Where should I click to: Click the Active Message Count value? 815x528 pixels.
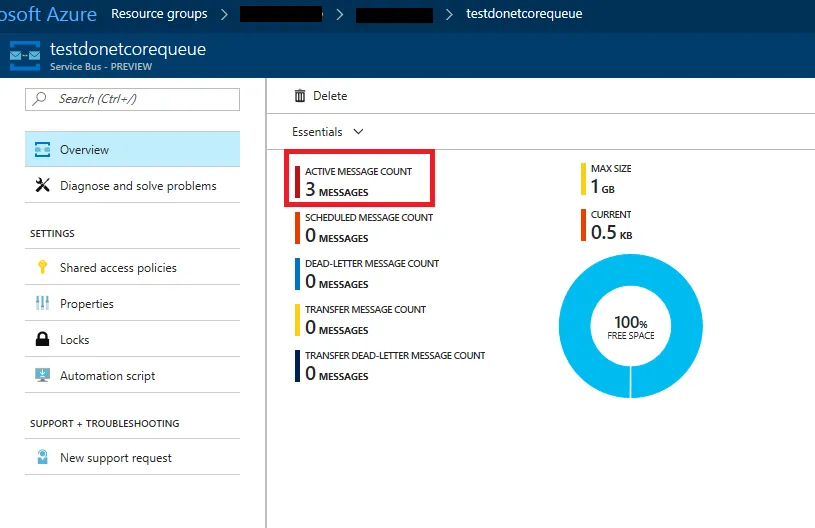click(x=337, y=190)
